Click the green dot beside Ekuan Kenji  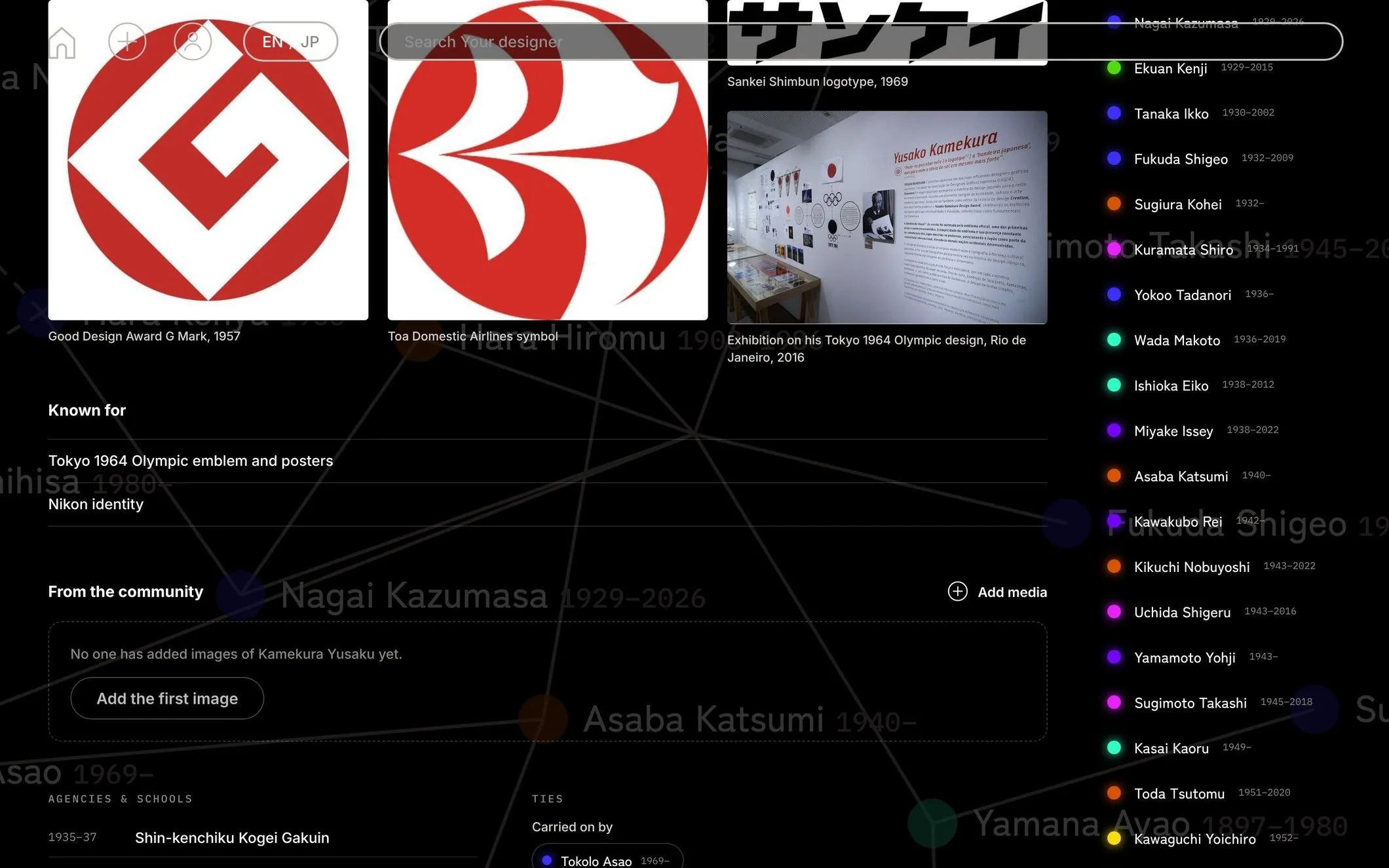coord(1114,68)
